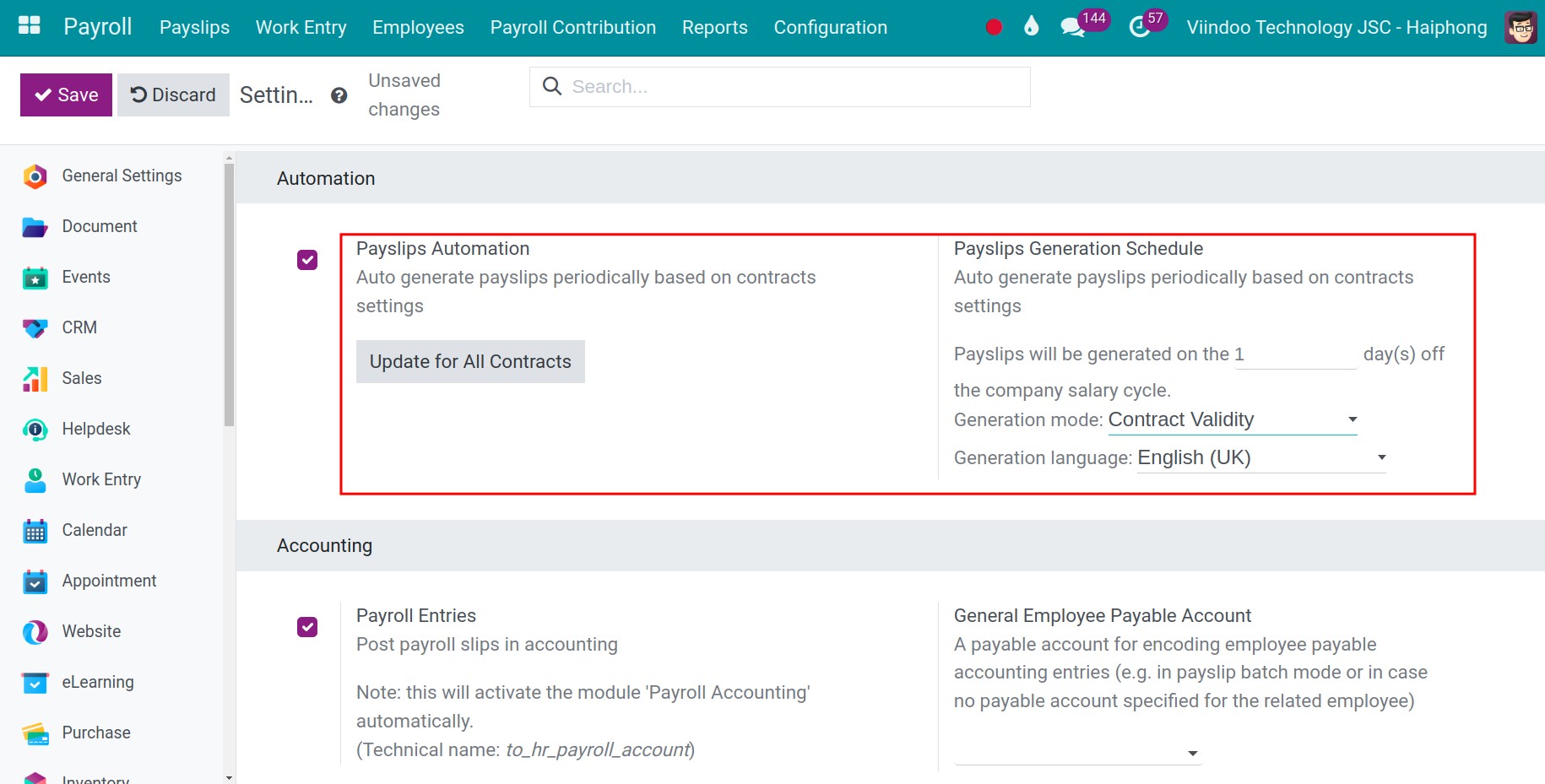Uncheck the Payslips Automation checkbox
The width and height of the screenshot is (1545, 784).
307,260
